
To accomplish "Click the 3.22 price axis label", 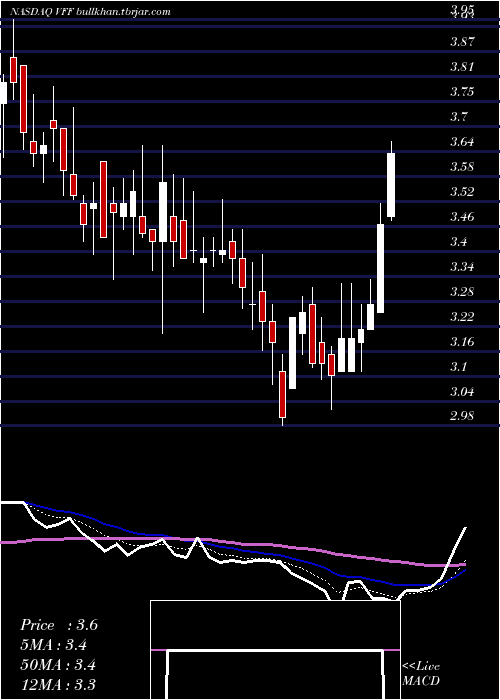I will point(462,317).
